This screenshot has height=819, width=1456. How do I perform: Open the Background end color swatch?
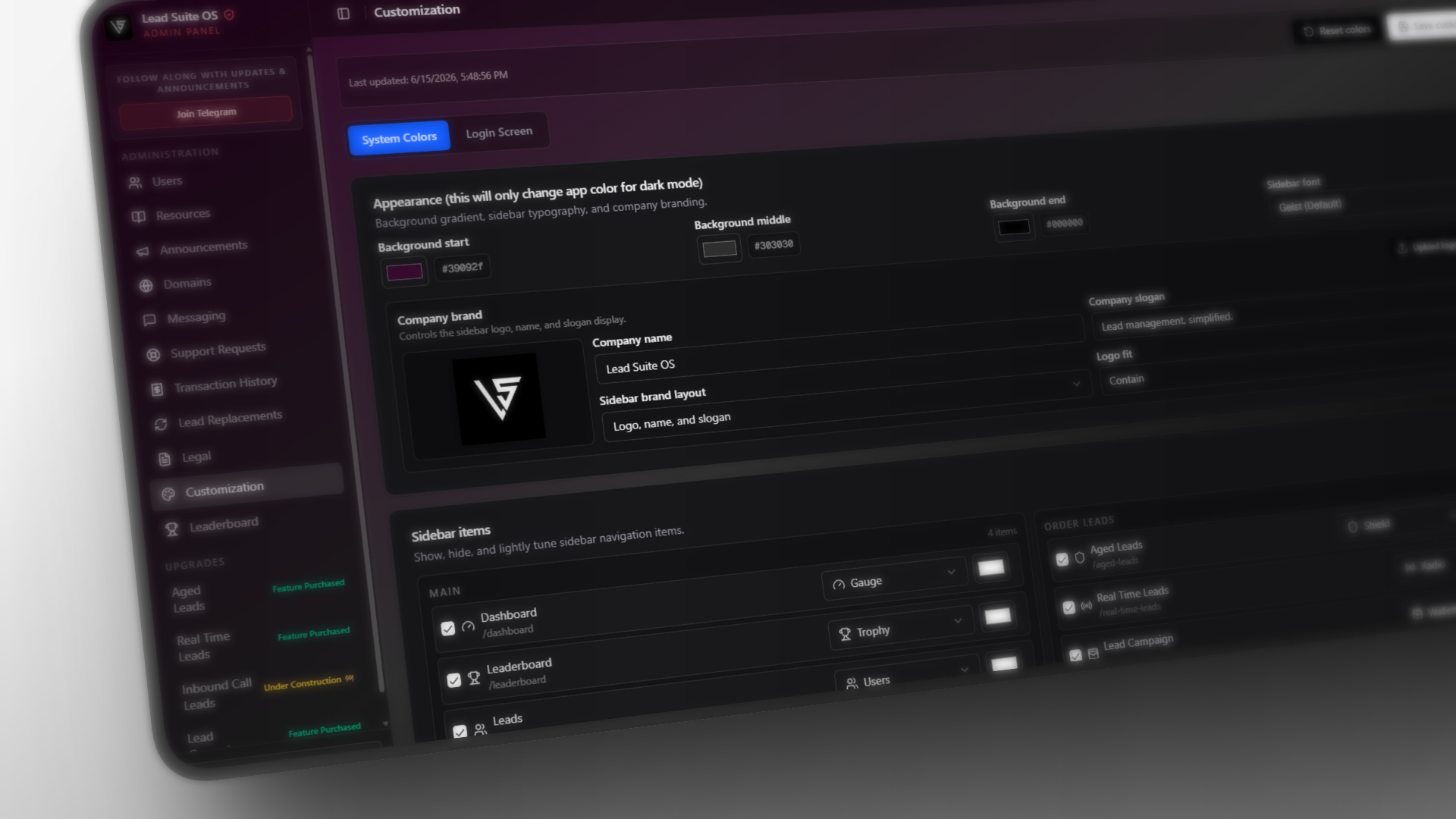click(x=1014, y=227)
